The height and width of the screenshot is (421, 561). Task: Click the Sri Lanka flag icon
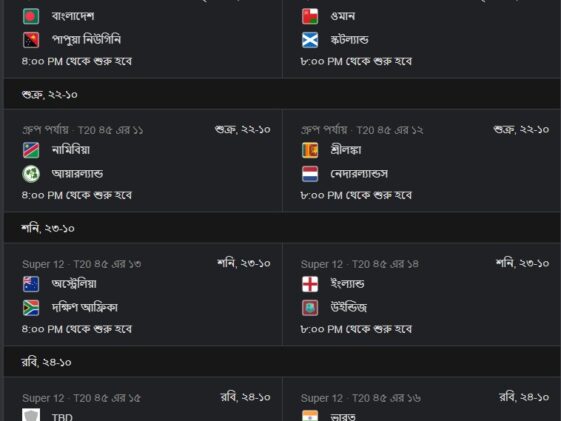click(310, 150)
